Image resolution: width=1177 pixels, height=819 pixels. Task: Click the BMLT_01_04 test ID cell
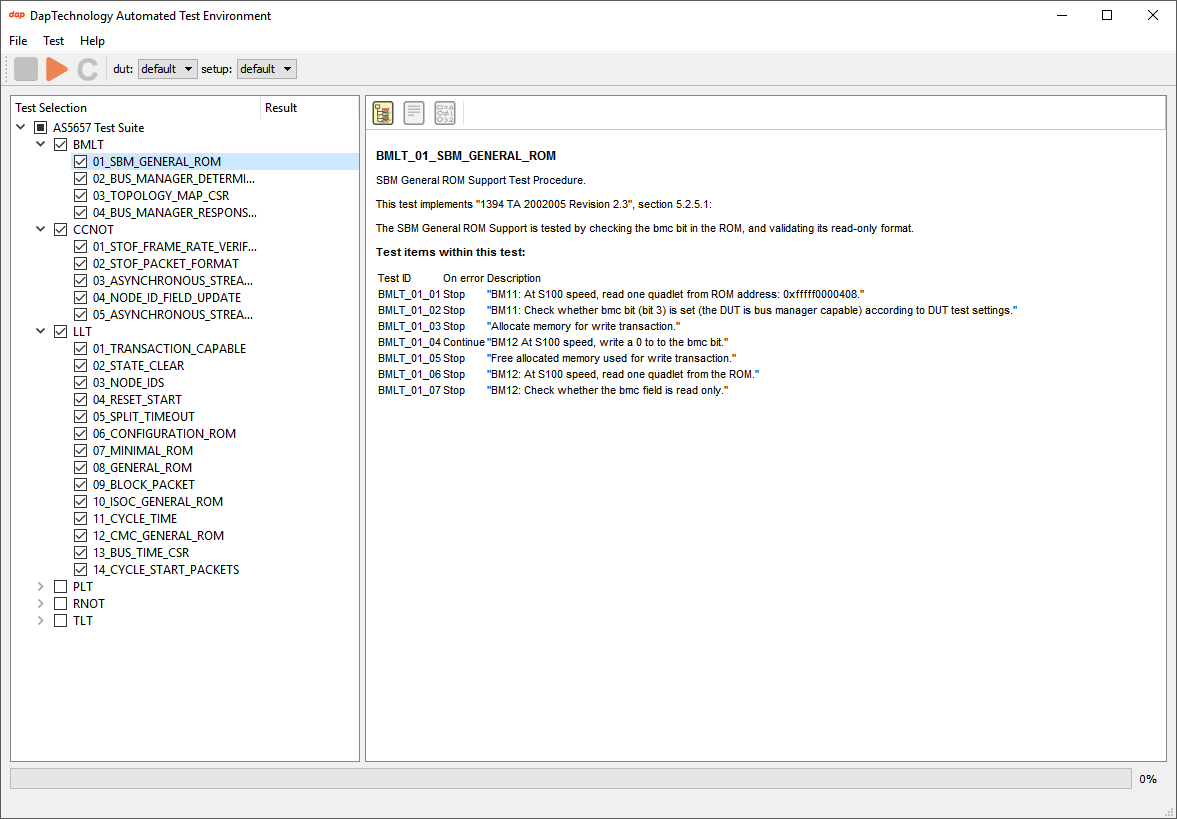point(409,342)
